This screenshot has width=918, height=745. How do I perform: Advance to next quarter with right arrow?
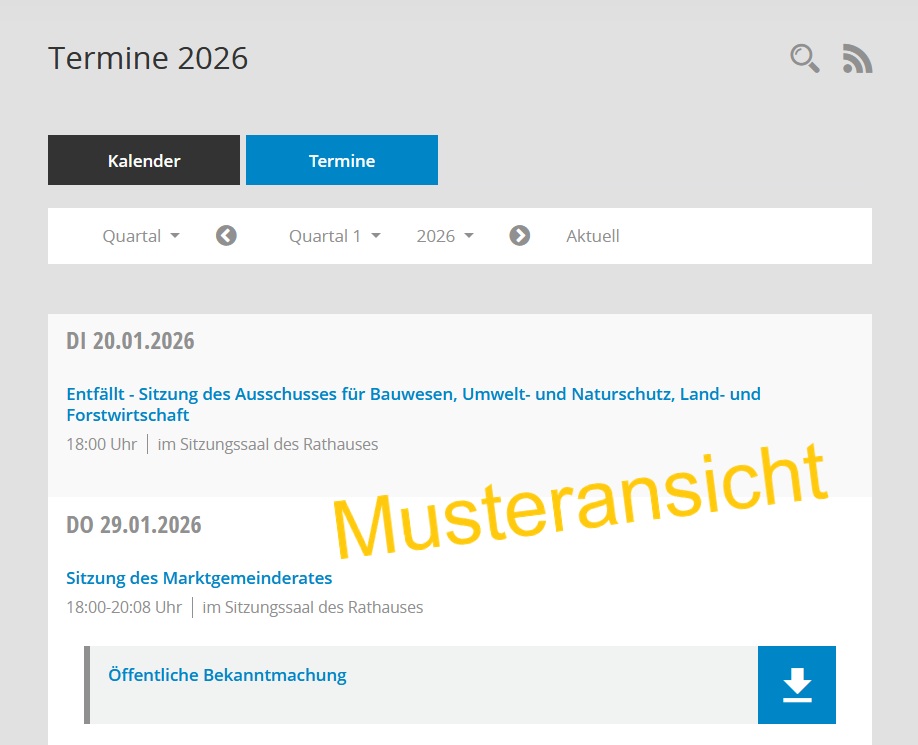(520, 236)
